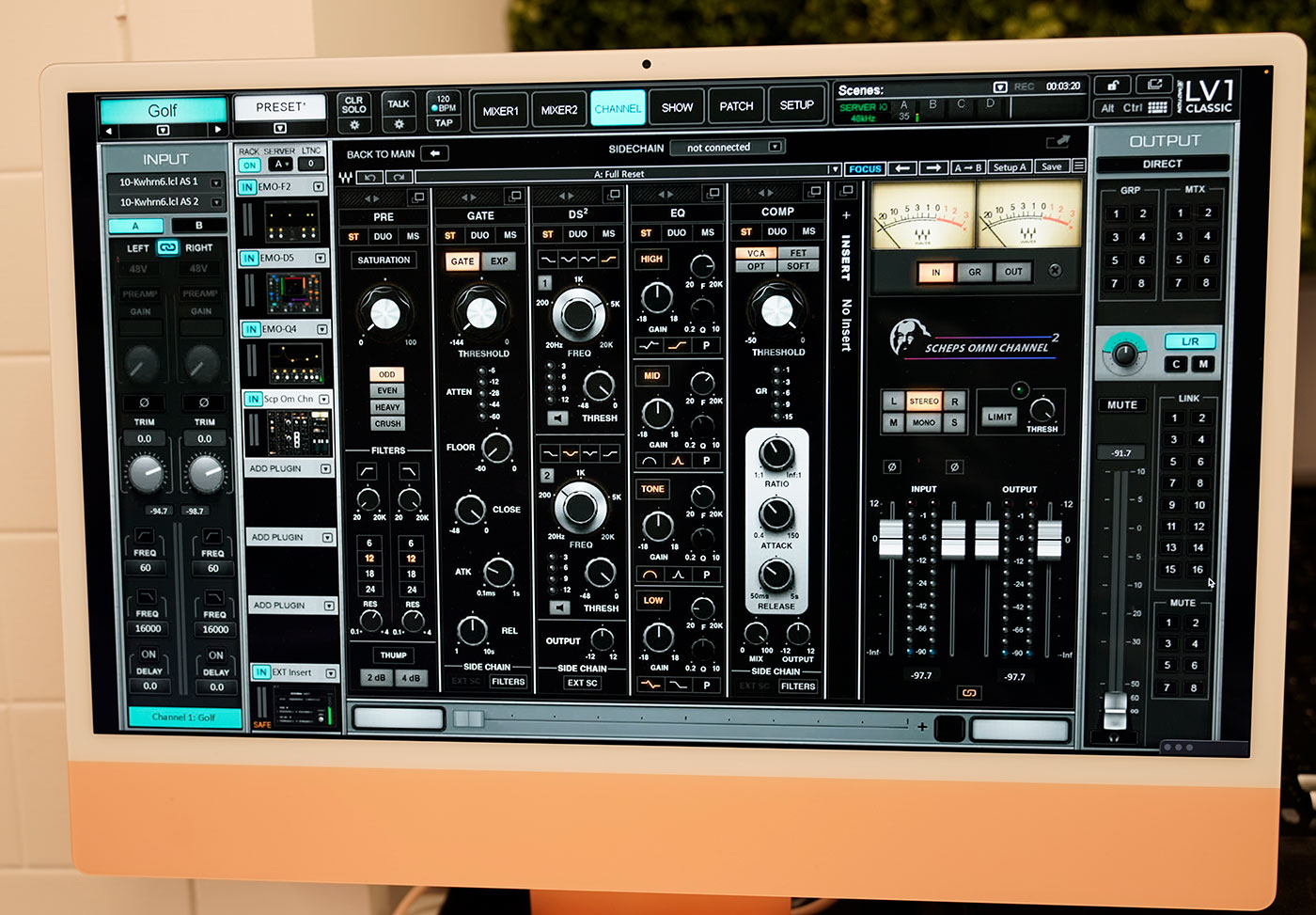The width and height of the screenshot is (1316, 915).
Task: Click the CLR SOLO gear settings icon
Action: [x=354, y=124]
